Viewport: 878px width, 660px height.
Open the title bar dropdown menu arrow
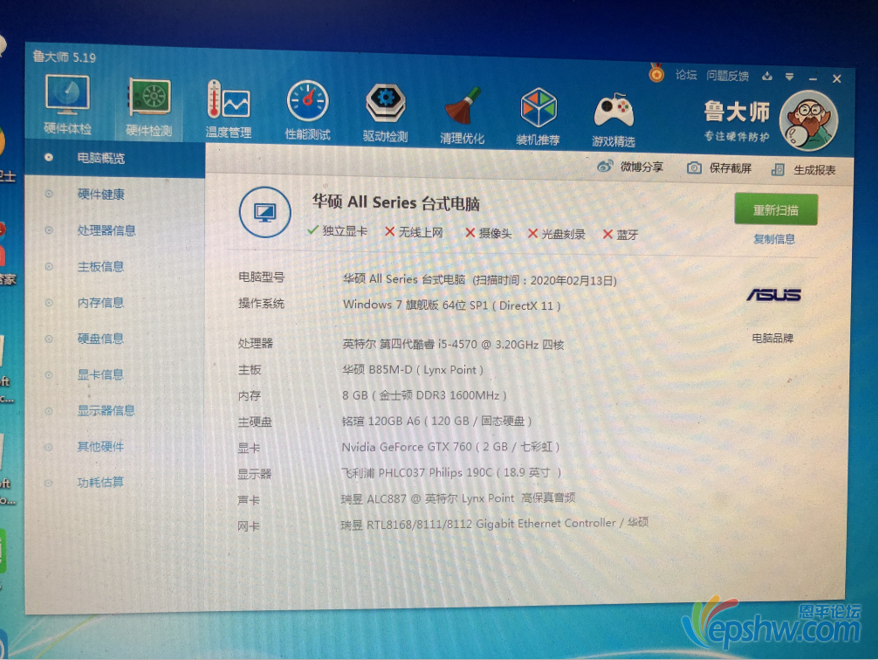(789, 77)
